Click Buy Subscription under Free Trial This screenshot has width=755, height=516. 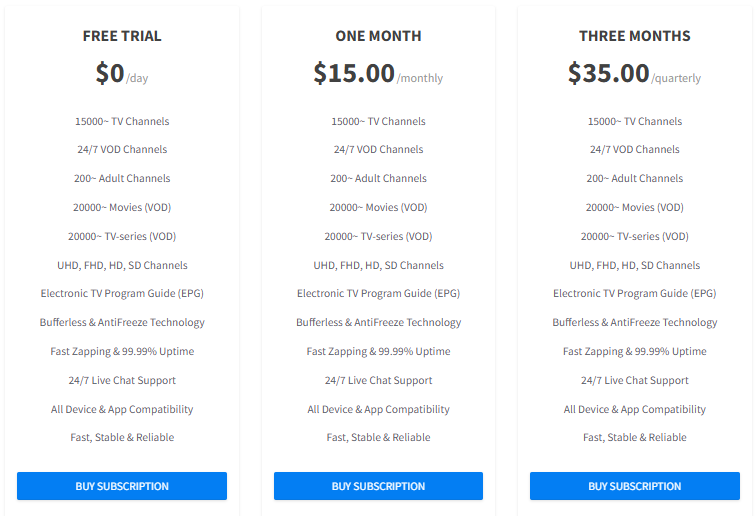coord(122,486)
